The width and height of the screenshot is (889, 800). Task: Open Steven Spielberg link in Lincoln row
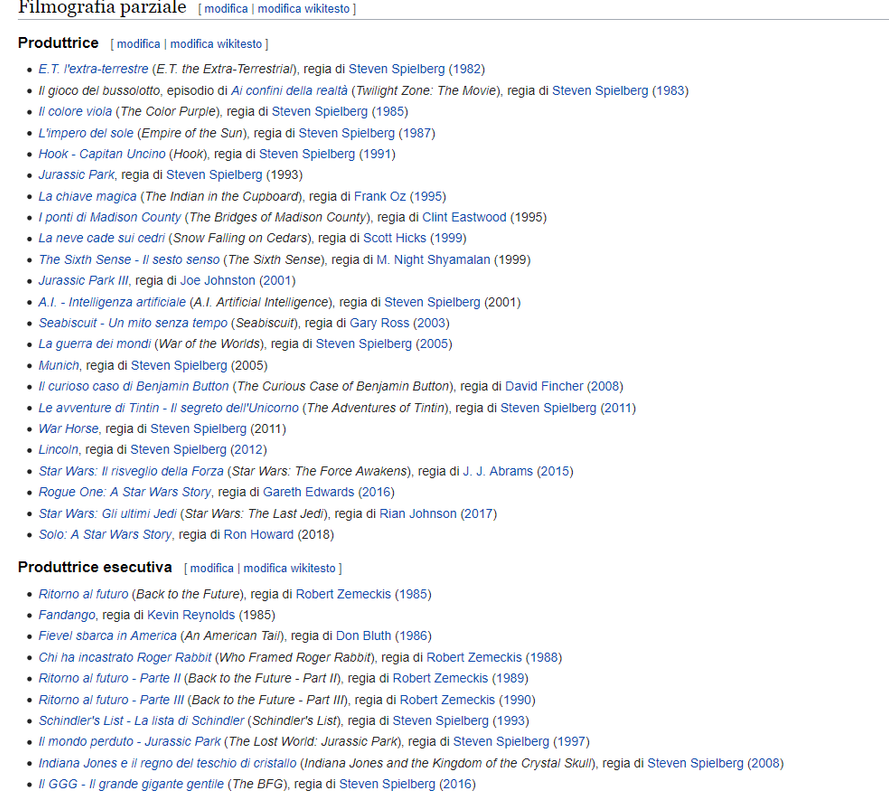point(178,450)
